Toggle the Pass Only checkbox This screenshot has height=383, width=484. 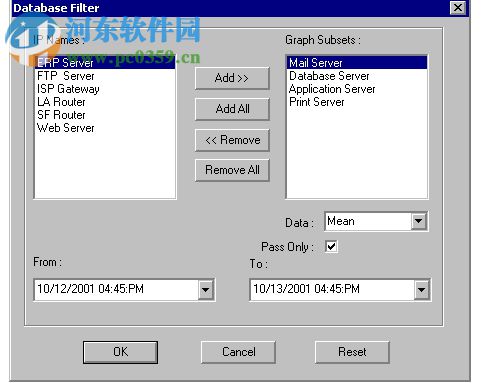pyautogui.click(x=331, y=247)
